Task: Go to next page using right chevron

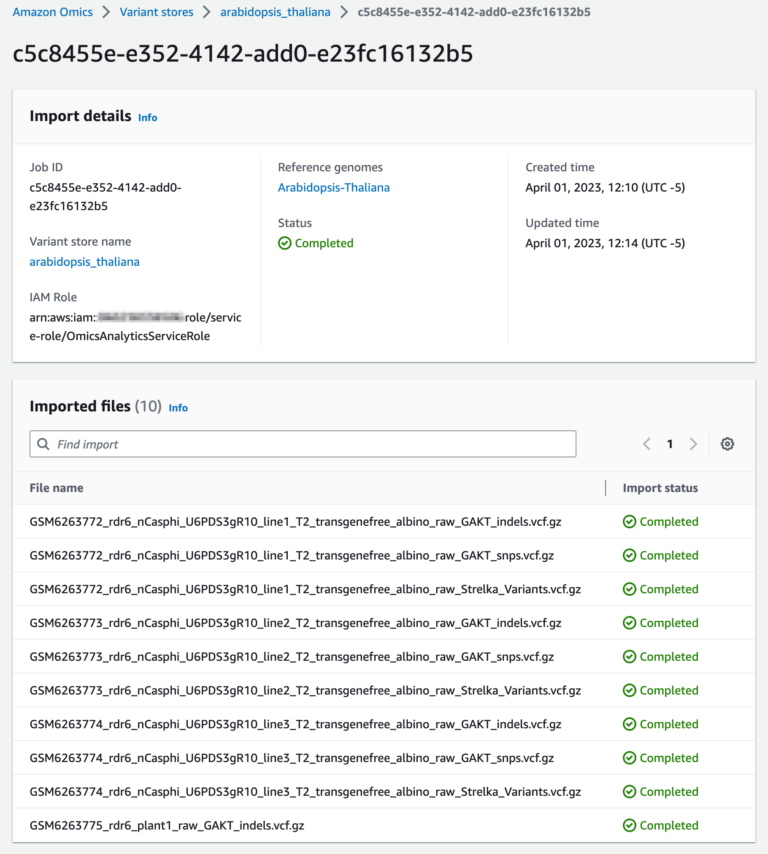Action: click(695, 443)
